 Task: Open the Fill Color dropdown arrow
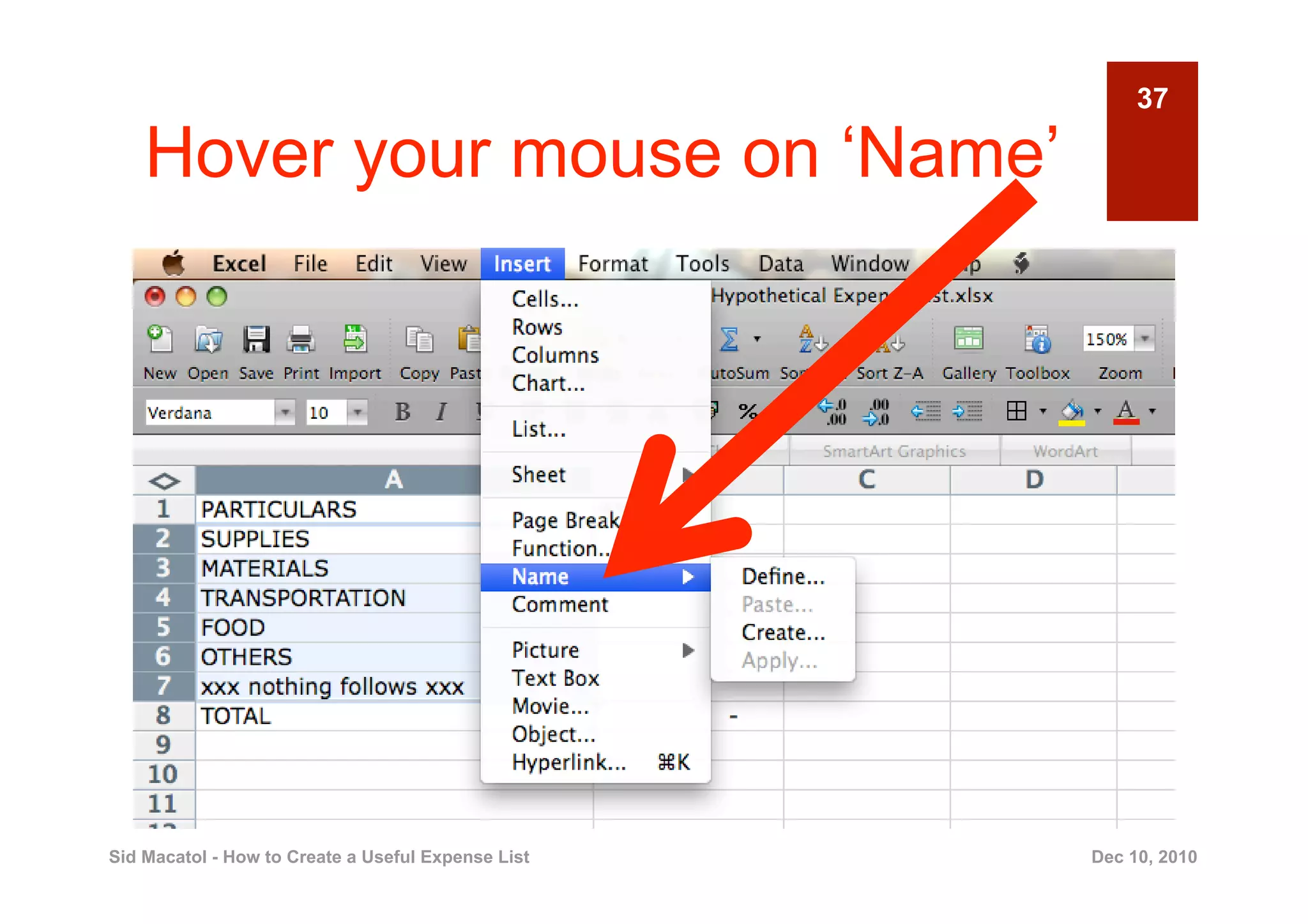pos(1098,411)
